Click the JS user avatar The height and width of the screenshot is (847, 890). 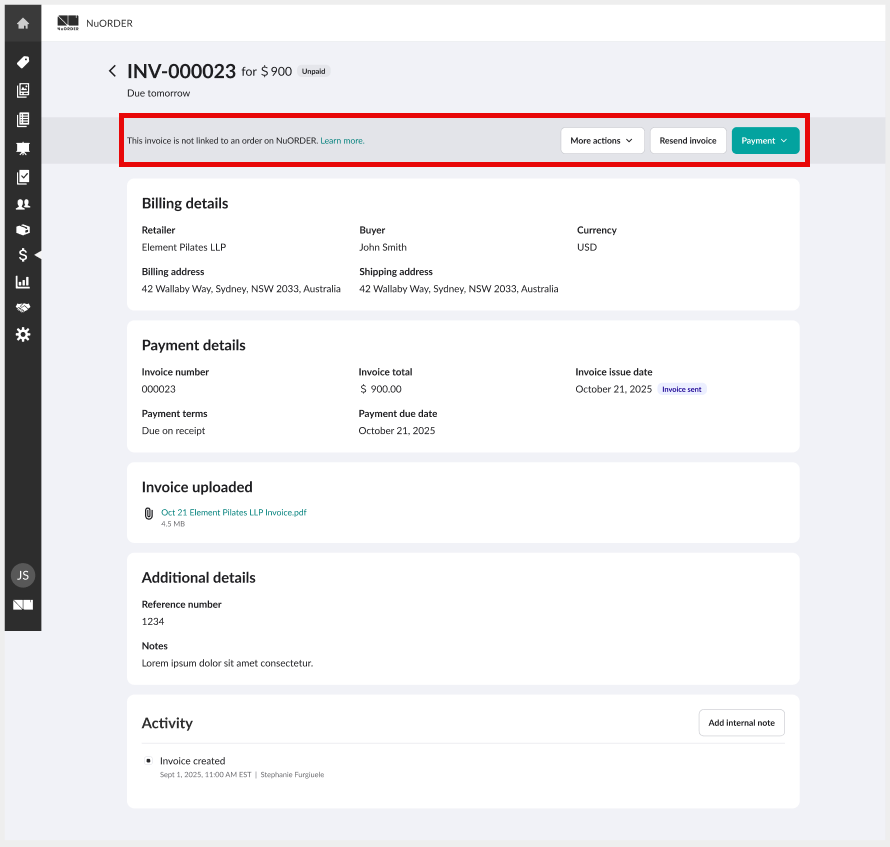[x=23, y=575]
